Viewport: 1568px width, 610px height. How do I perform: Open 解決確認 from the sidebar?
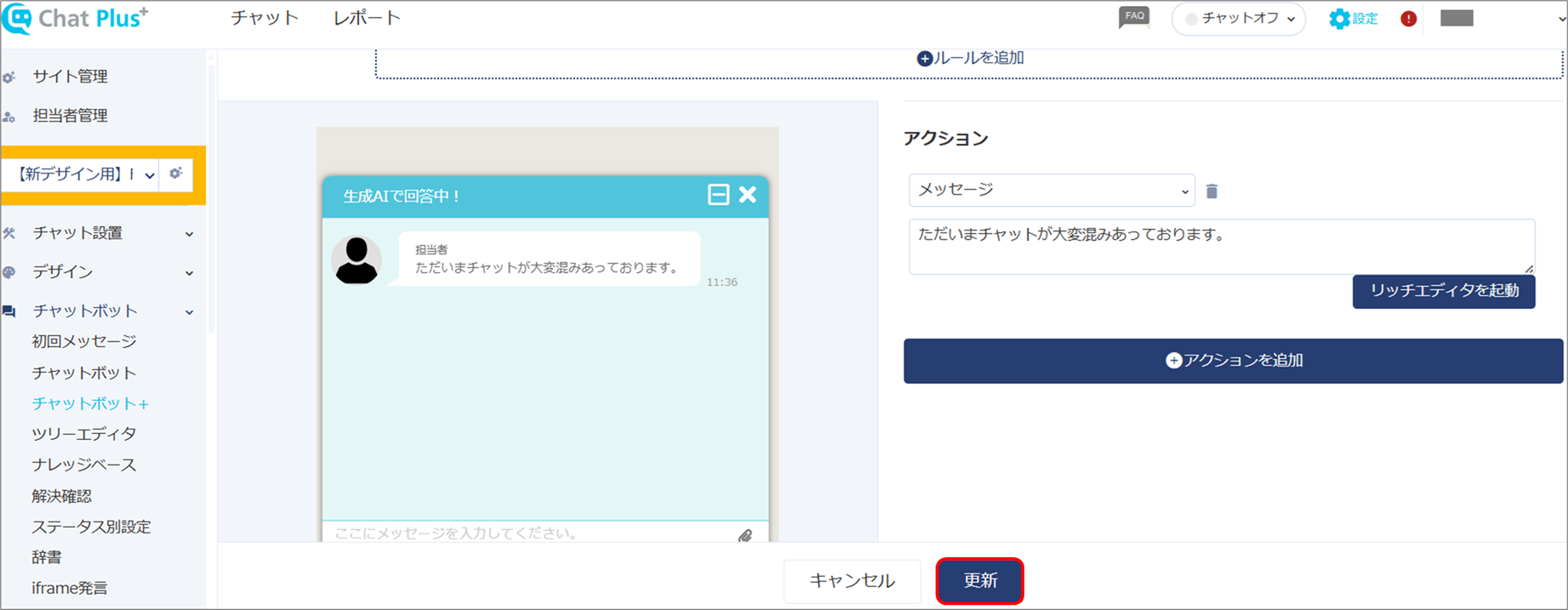62,496
